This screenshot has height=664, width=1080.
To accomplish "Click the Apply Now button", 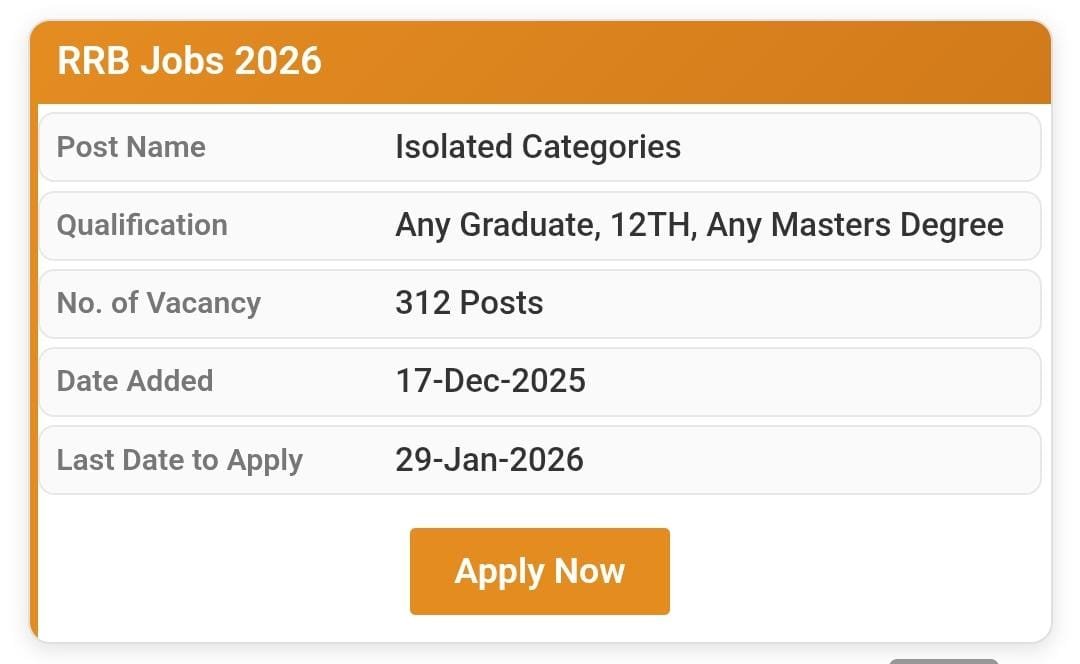I will coord(539,571).
